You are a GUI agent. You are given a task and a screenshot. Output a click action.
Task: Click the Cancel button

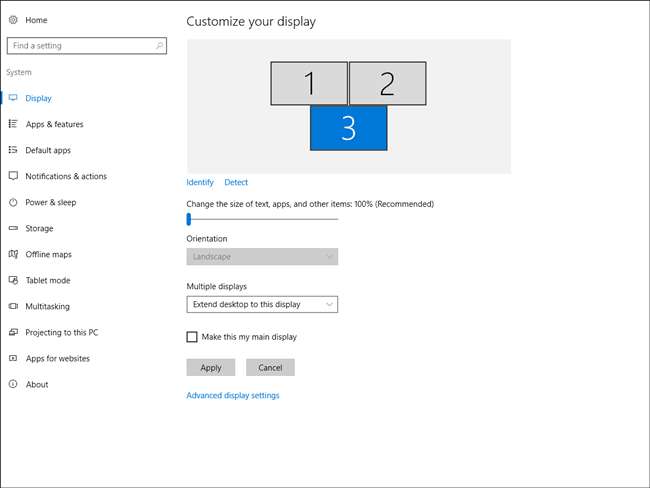click(270, 367)
